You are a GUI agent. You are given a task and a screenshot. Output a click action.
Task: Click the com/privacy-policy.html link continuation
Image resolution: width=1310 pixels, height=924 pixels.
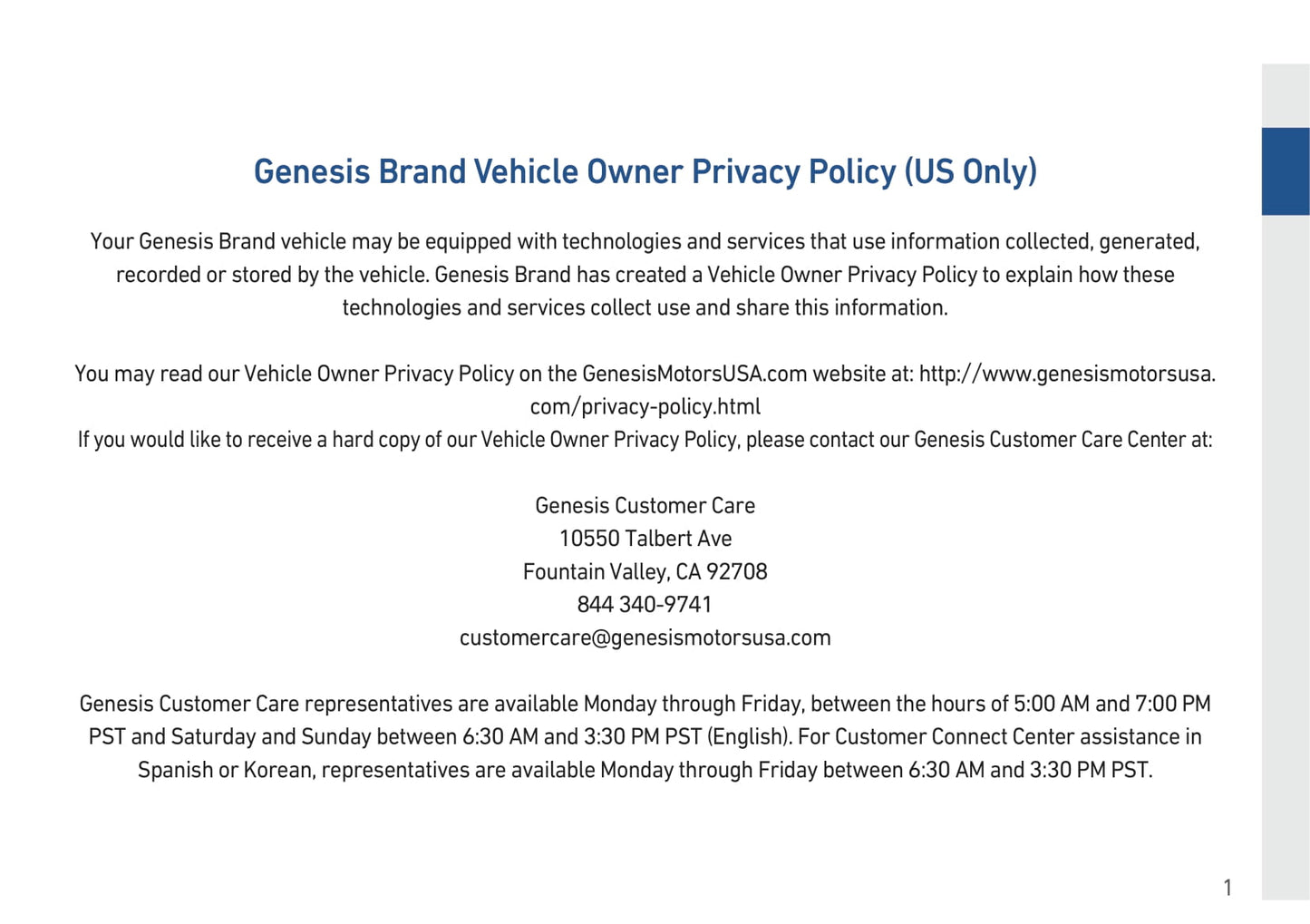[645, 407]
